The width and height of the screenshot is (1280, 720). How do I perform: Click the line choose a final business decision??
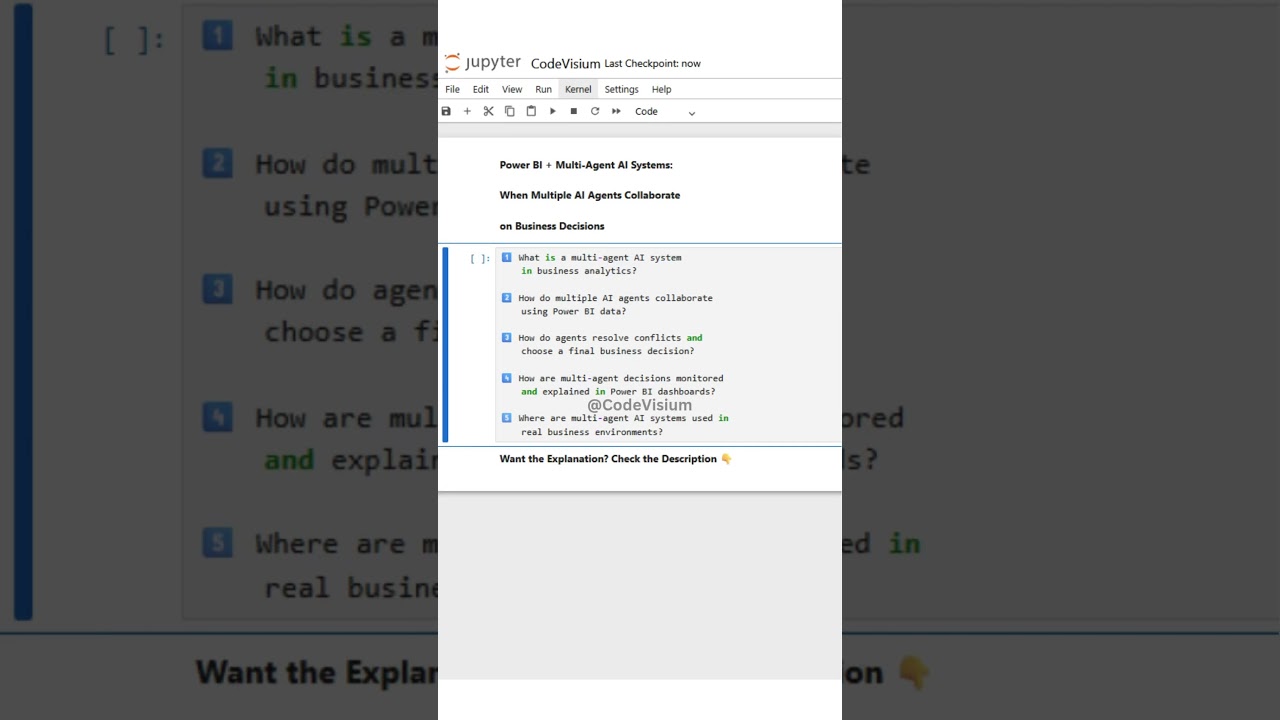coord(608,351)
